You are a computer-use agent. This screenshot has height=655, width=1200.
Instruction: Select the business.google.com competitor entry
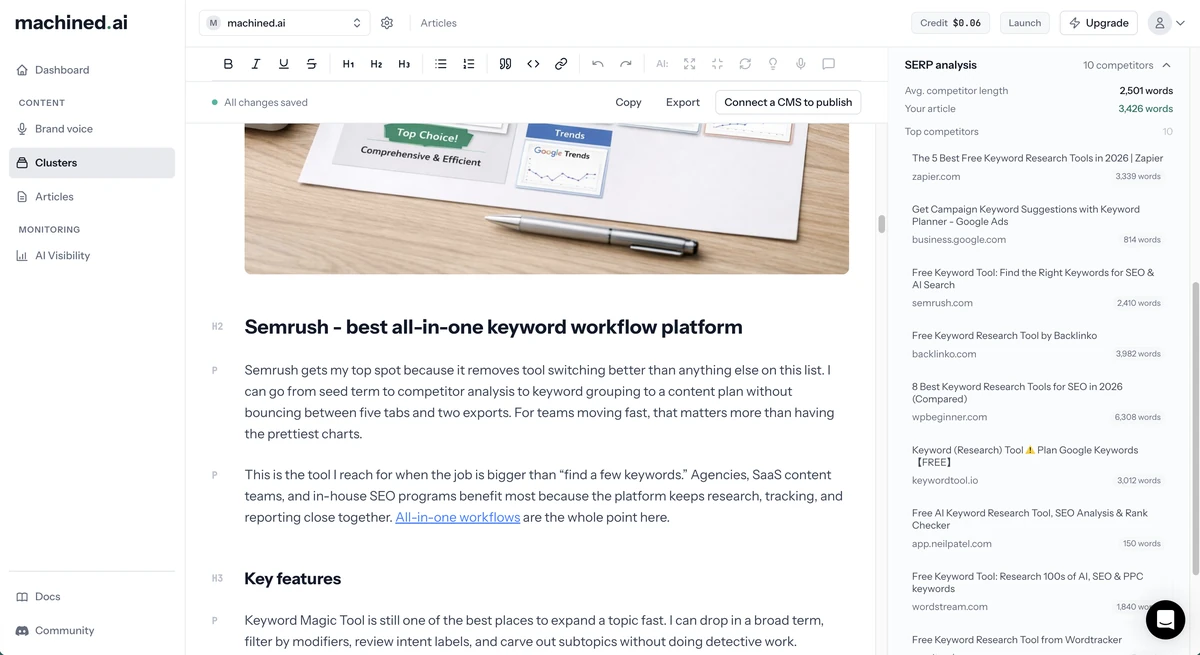(1036, 224)
